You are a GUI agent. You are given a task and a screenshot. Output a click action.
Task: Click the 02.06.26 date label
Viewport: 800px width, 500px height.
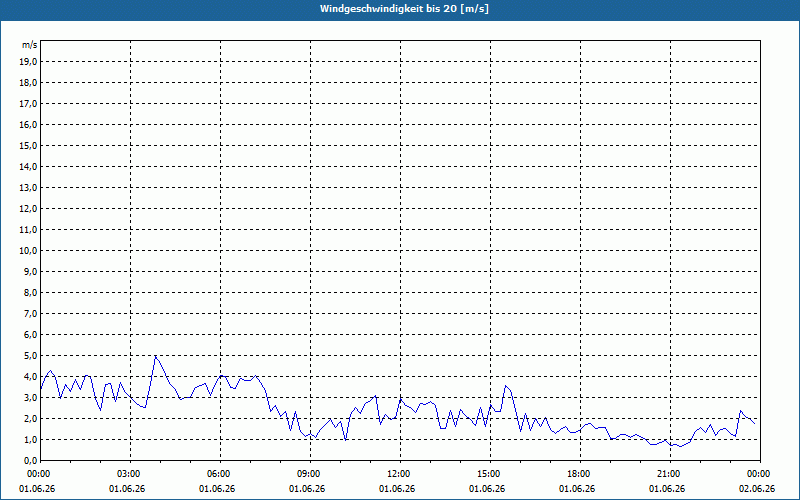[757, 489]
